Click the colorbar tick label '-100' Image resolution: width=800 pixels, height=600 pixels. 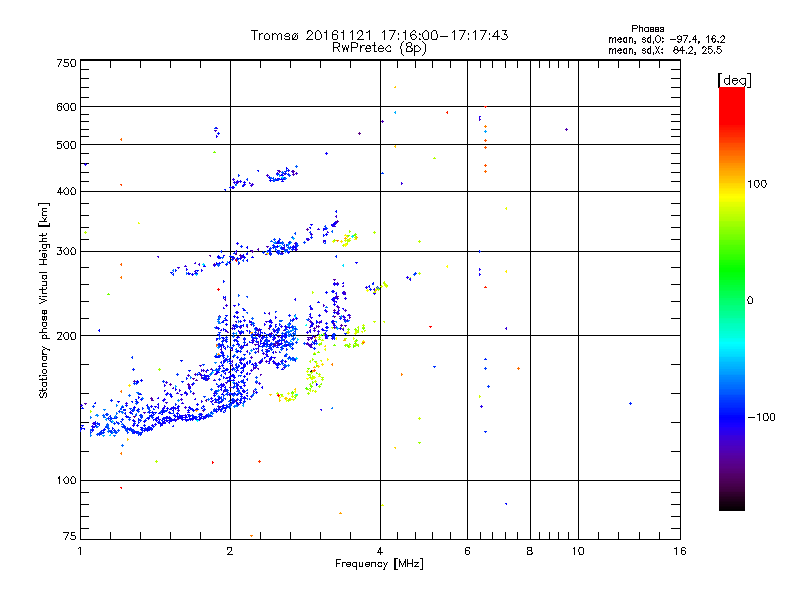[x=762, y=417]
